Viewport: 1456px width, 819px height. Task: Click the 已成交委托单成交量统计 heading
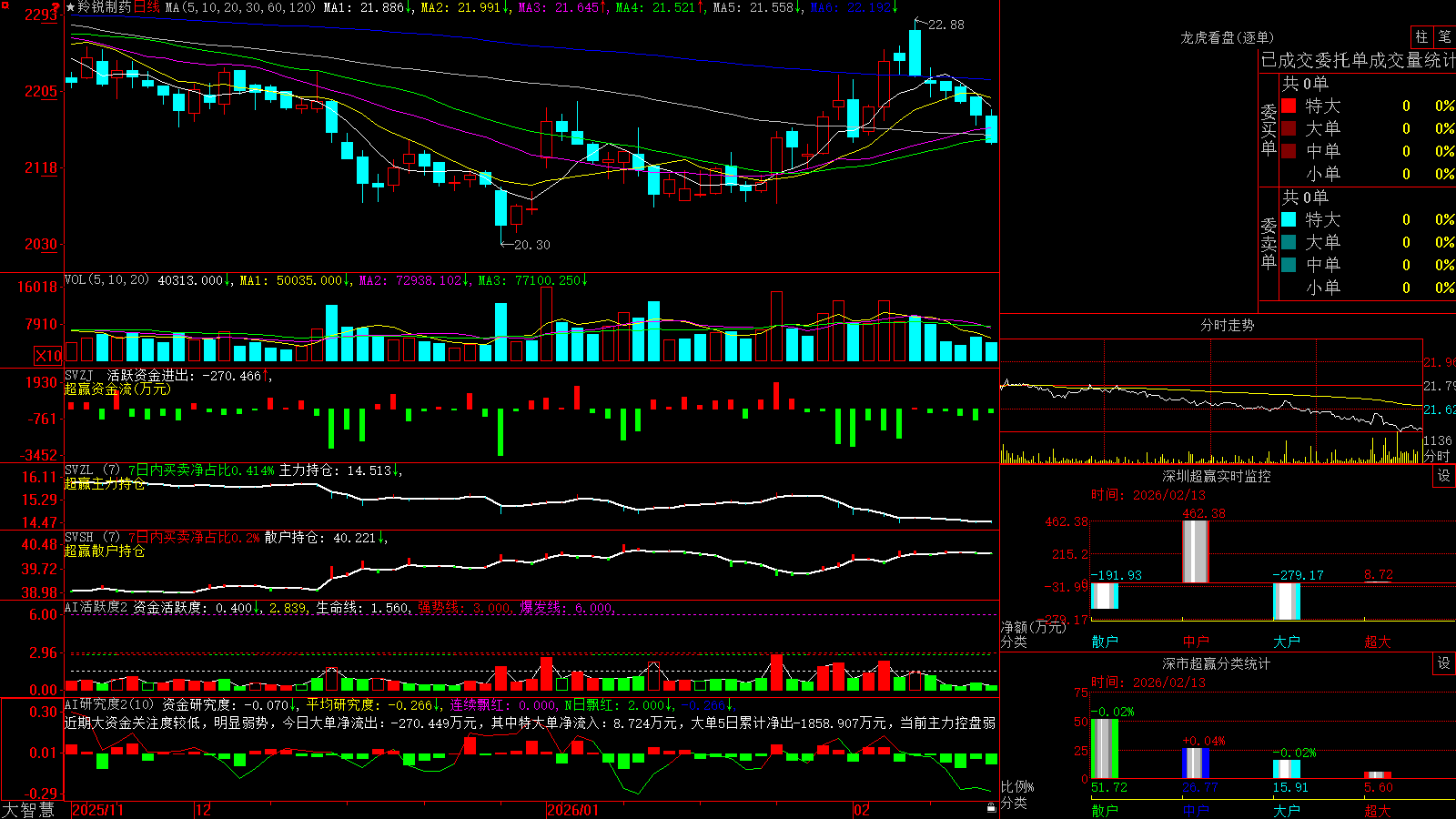[1358, 60]
